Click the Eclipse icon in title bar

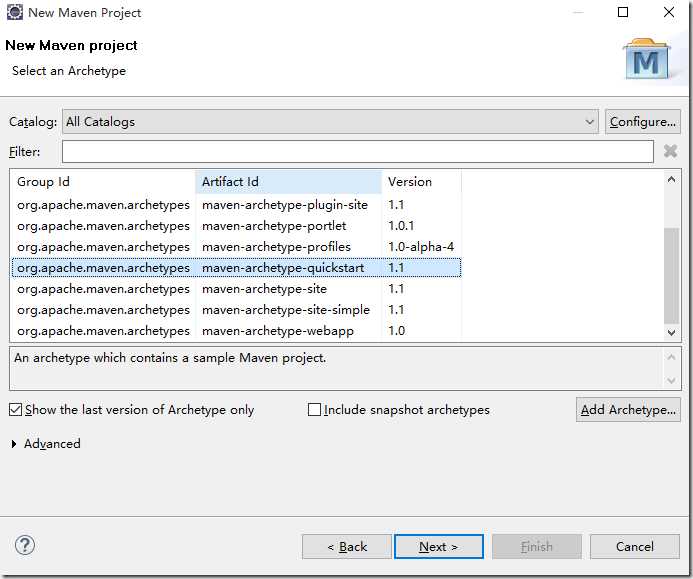coord(14,13)
